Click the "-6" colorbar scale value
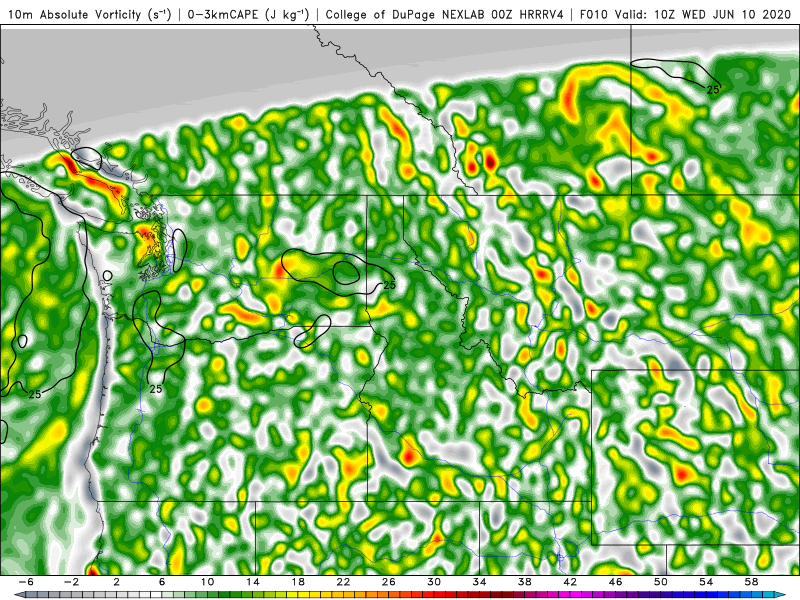This screenshot has width=800, height=600. click(x=26, y=582)
